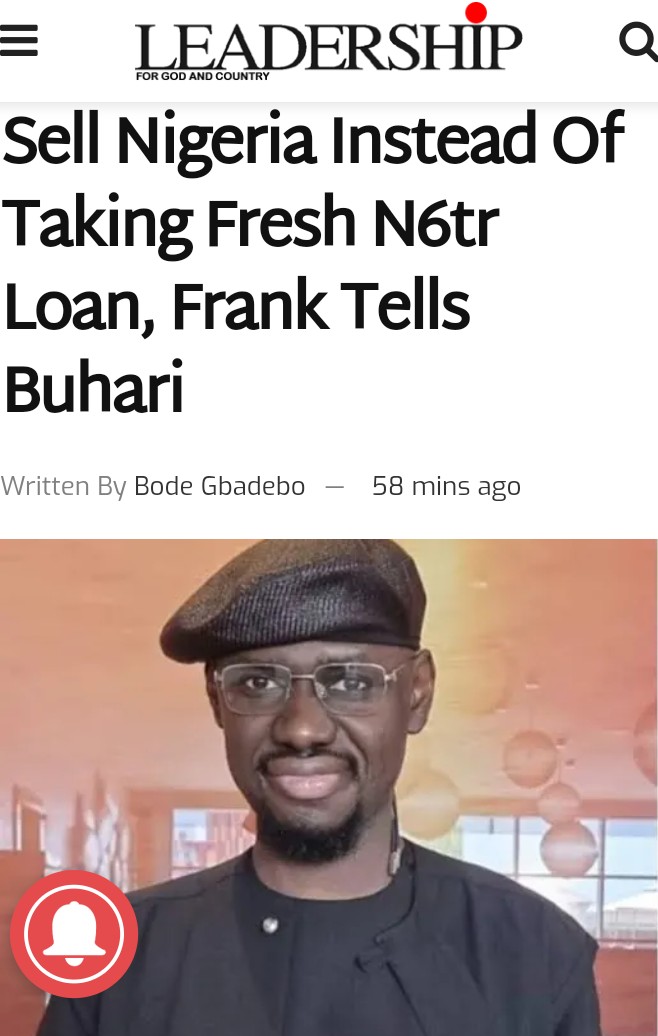
Task: Click the "For God and Country" tagline
Action: tap(202, 76)
